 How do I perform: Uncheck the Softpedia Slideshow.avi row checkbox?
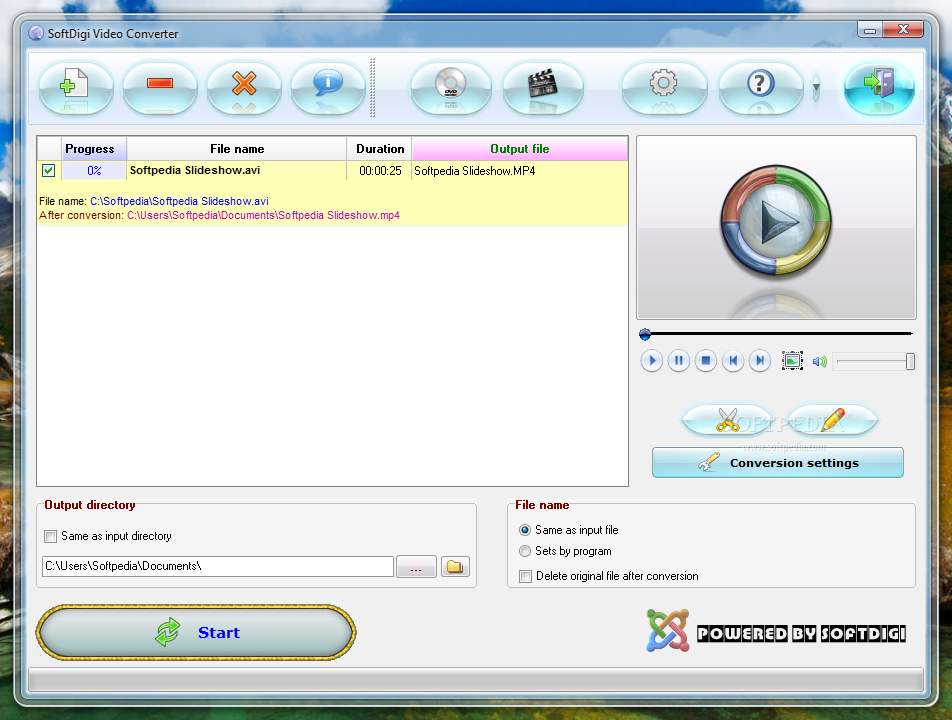pyautogui.click(x=49, y=171)
